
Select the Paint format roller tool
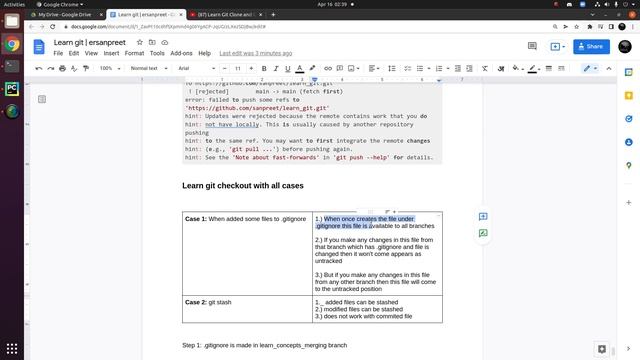coord(86,68)
